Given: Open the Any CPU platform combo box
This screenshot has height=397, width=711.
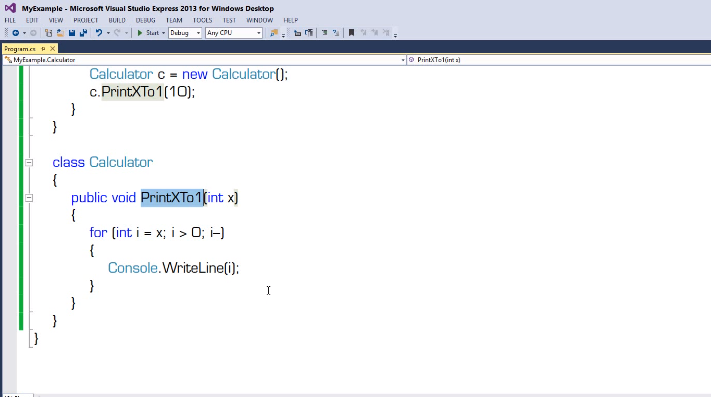Looking at the screenshot, I should (234, 33).
